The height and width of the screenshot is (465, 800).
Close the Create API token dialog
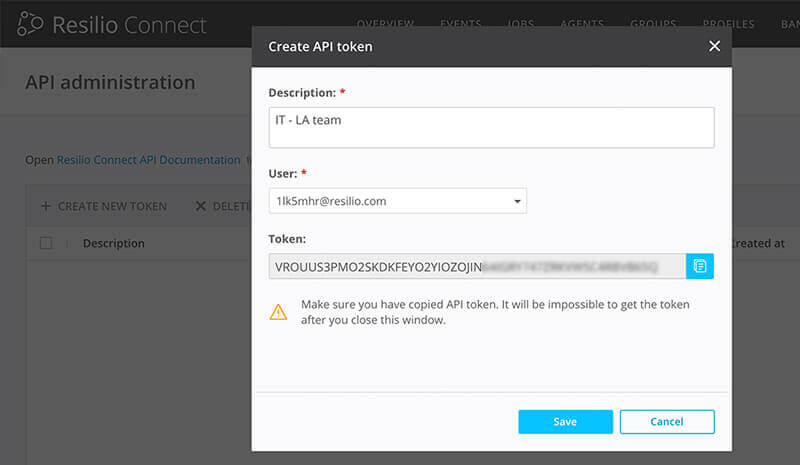pyautogui.click(x=714, y=46)
